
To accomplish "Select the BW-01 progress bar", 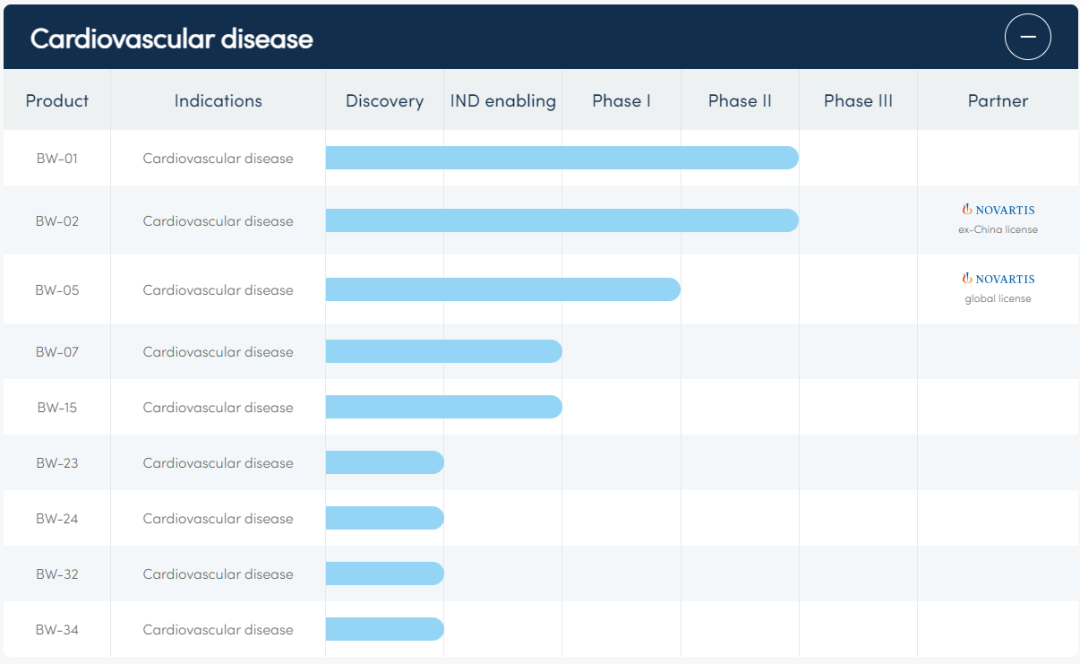I will point(561,158).
